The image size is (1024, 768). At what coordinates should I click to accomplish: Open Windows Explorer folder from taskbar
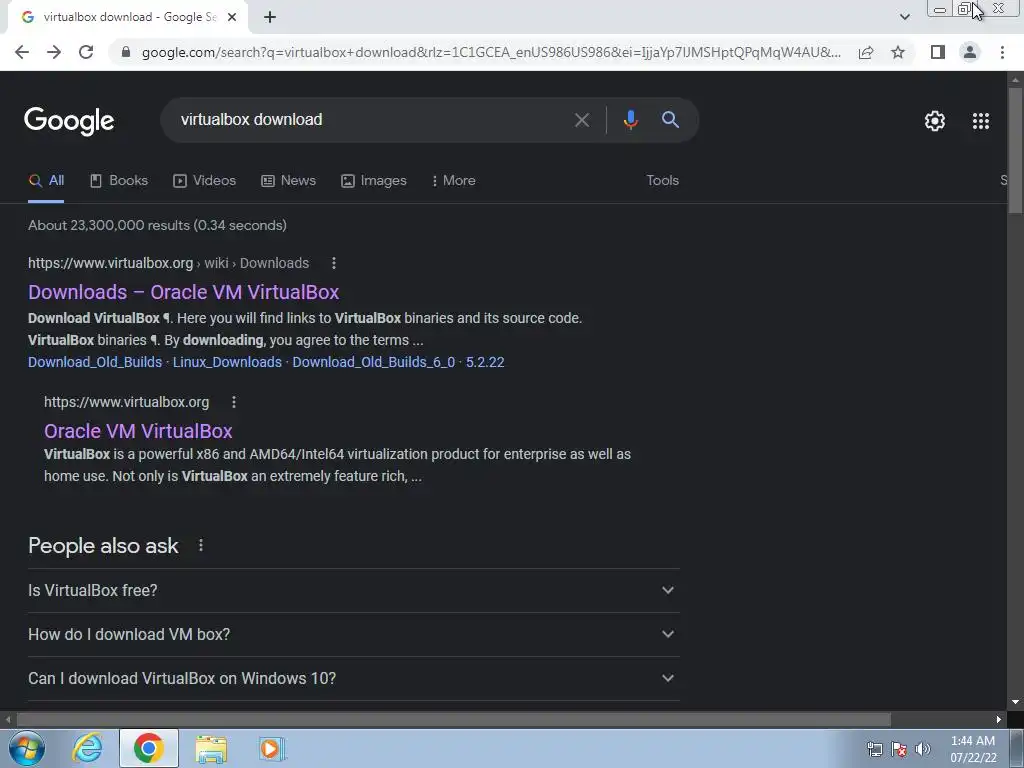coord(211,748)
